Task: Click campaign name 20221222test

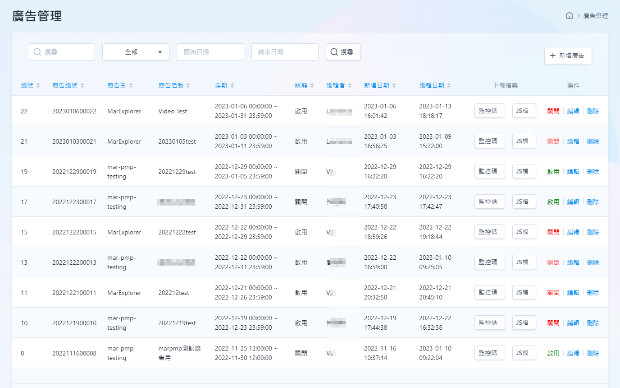Action: coord(177,232)
